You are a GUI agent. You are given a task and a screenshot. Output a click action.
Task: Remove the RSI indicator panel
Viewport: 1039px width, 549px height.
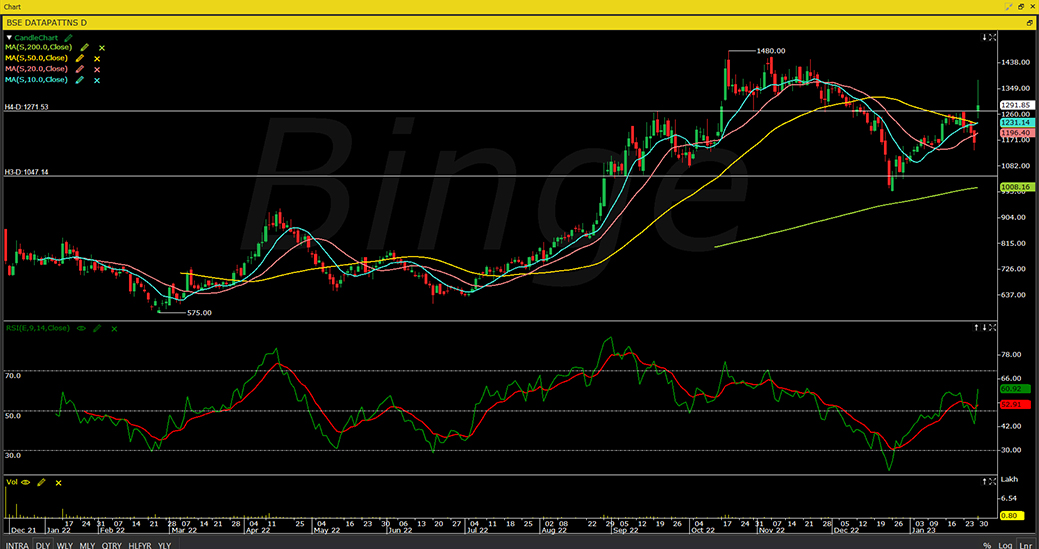pos(114,328)
